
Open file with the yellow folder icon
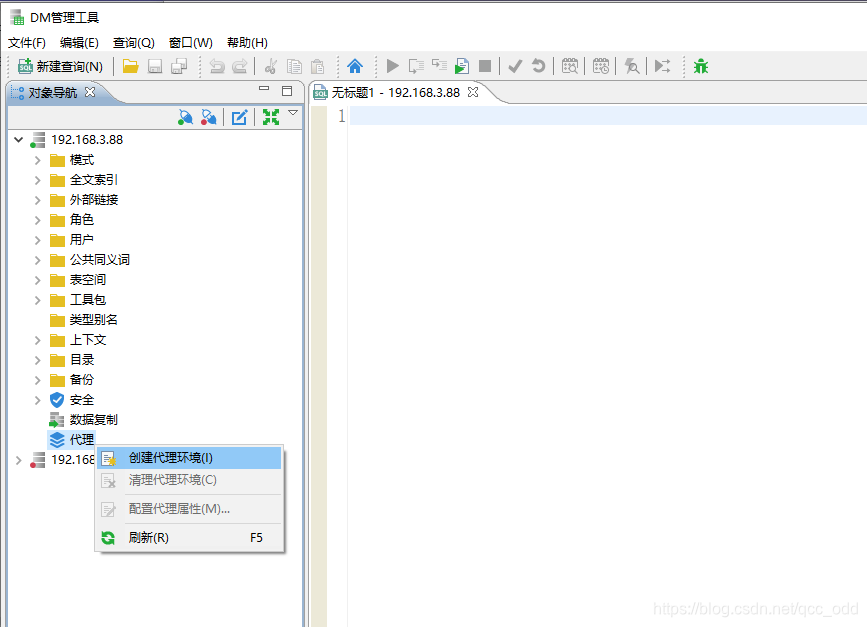130,66
